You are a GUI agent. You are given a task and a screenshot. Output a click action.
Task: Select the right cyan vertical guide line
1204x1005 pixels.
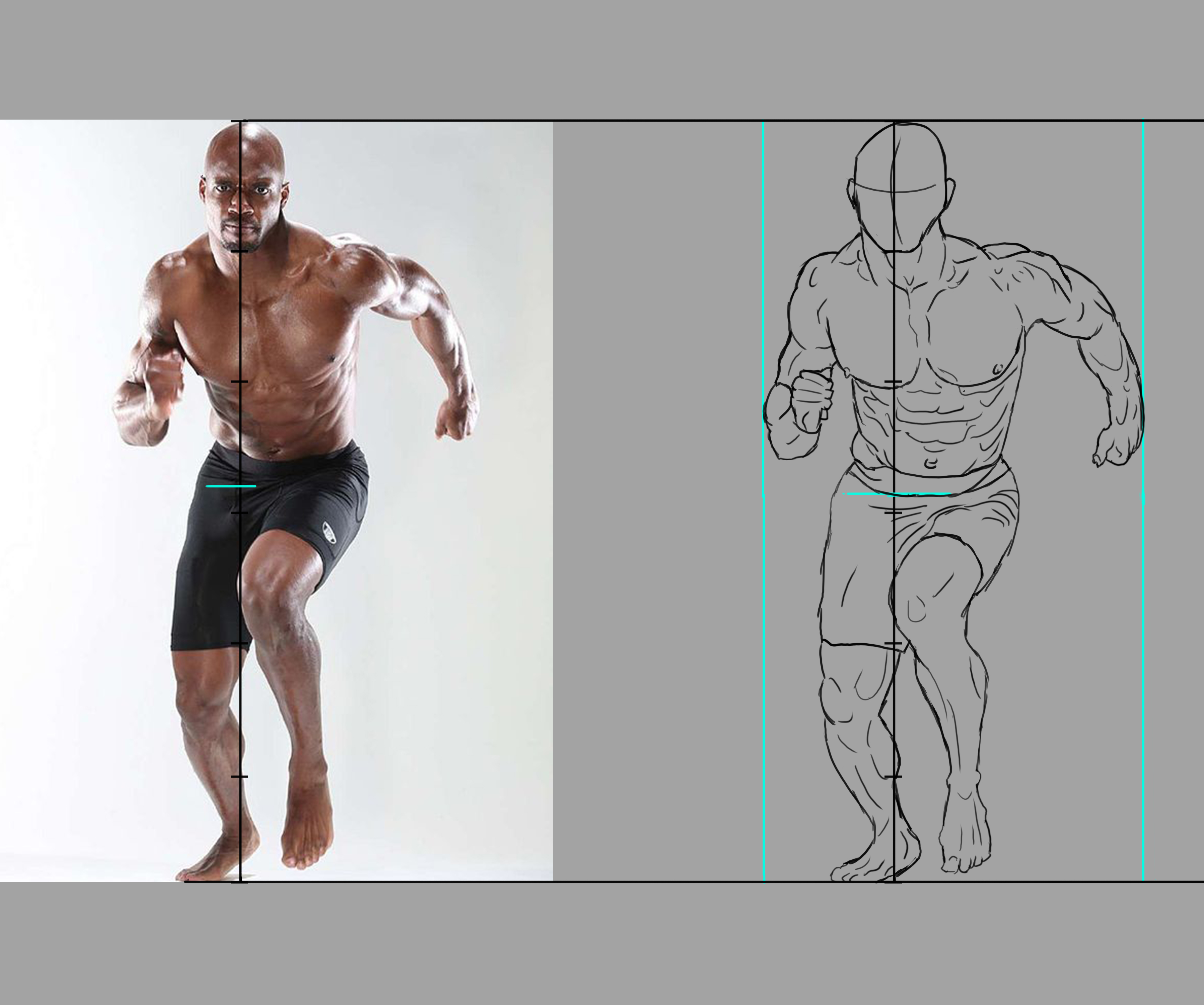click(x=1143, y=574)
